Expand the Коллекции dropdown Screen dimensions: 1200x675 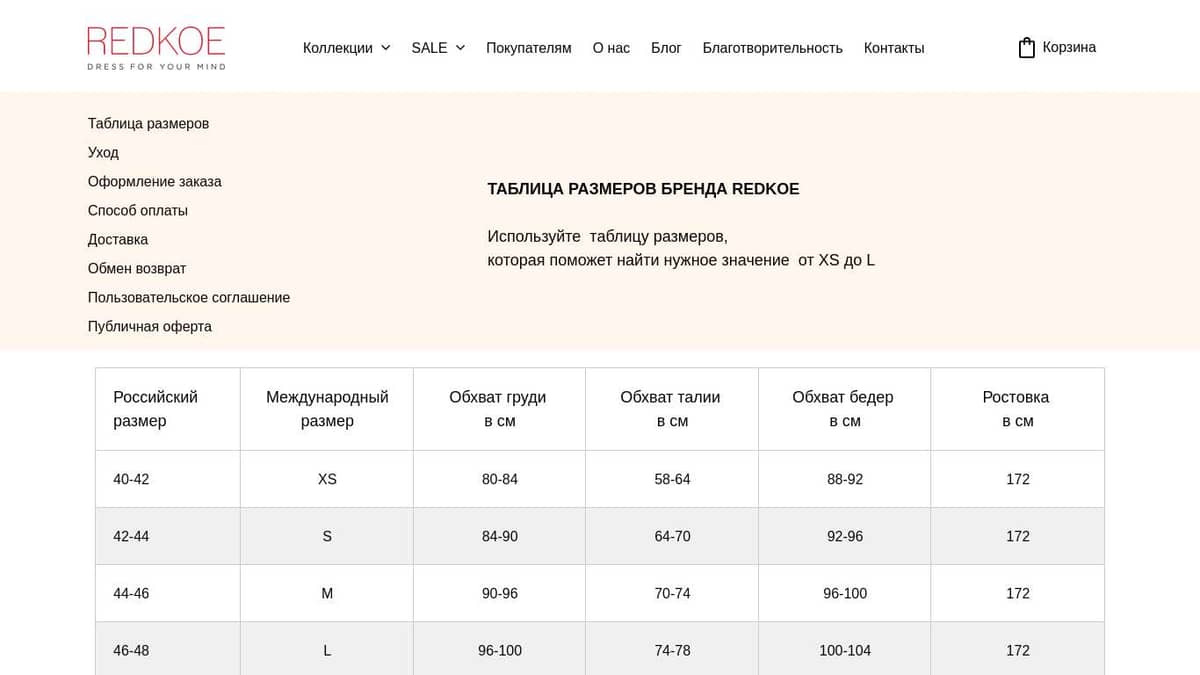point(338,47)
